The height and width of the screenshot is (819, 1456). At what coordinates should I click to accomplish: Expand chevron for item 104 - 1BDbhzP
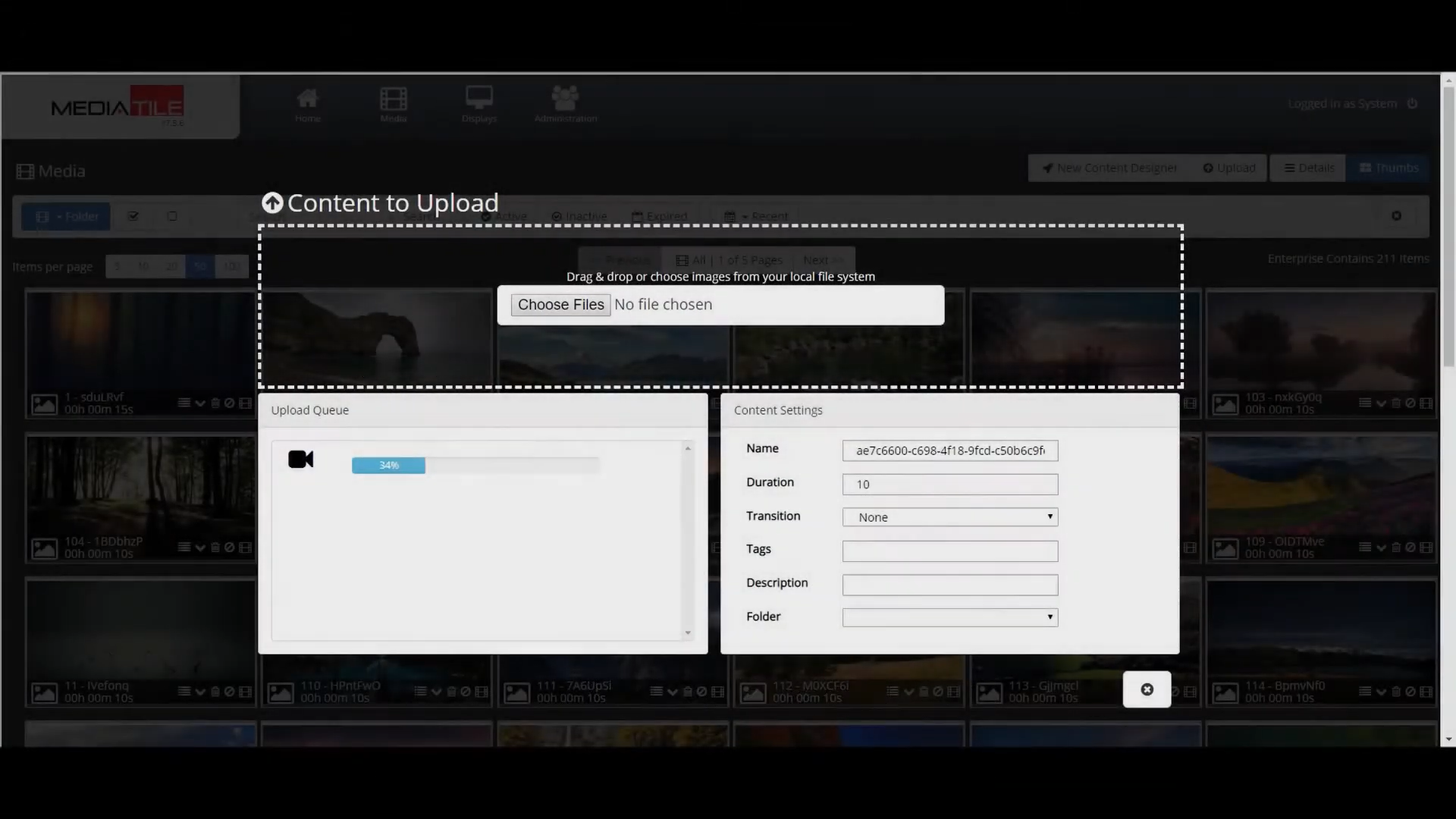[200, 548]
